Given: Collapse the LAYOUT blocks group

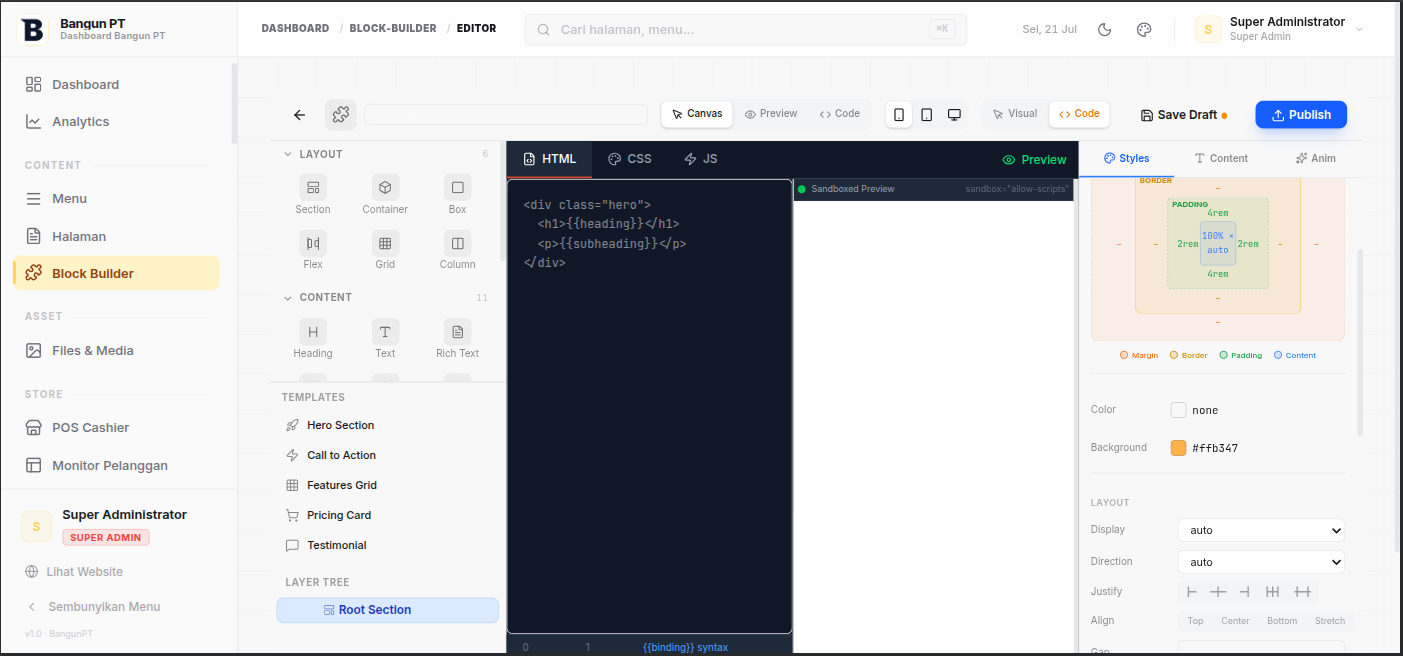Looking at the screenshot, I should pyautogui.click(x=313, y=154).
